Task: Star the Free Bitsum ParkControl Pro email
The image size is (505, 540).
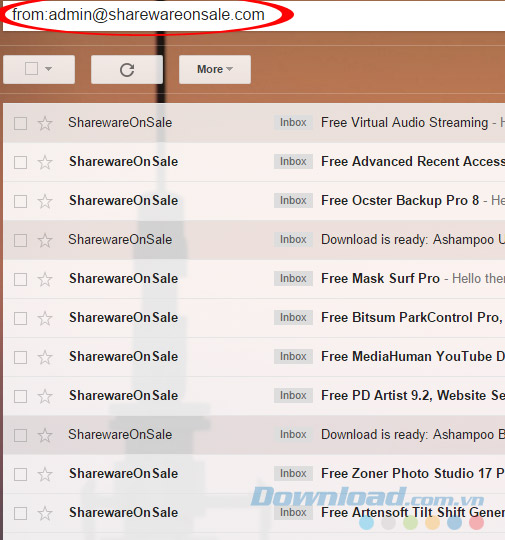Action: (x=45, y=318)
